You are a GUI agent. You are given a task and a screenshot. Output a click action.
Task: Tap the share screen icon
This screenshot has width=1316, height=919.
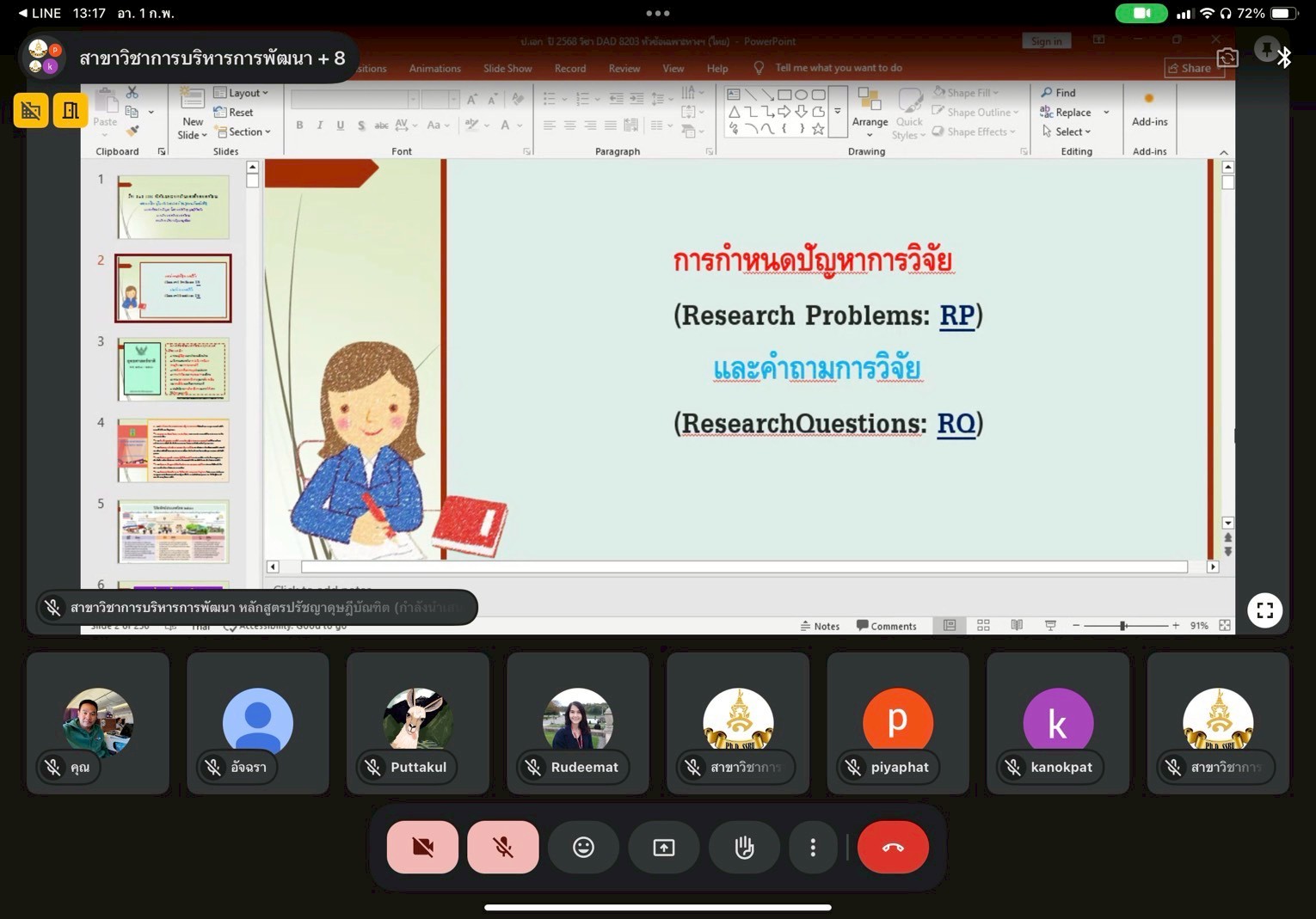[663, 847]
